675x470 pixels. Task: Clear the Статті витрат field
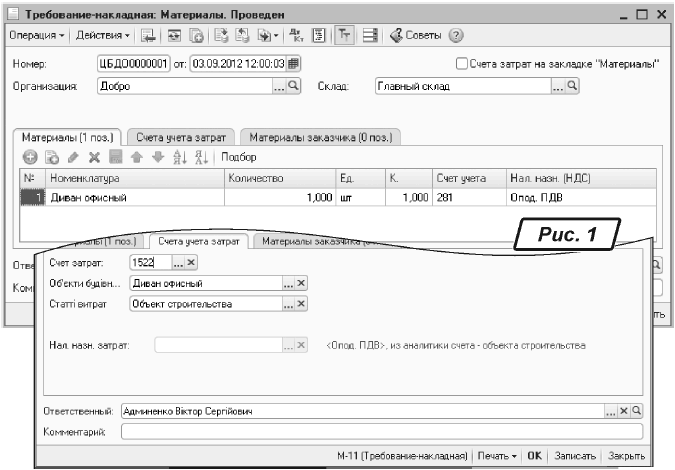(x=300, y=304)
